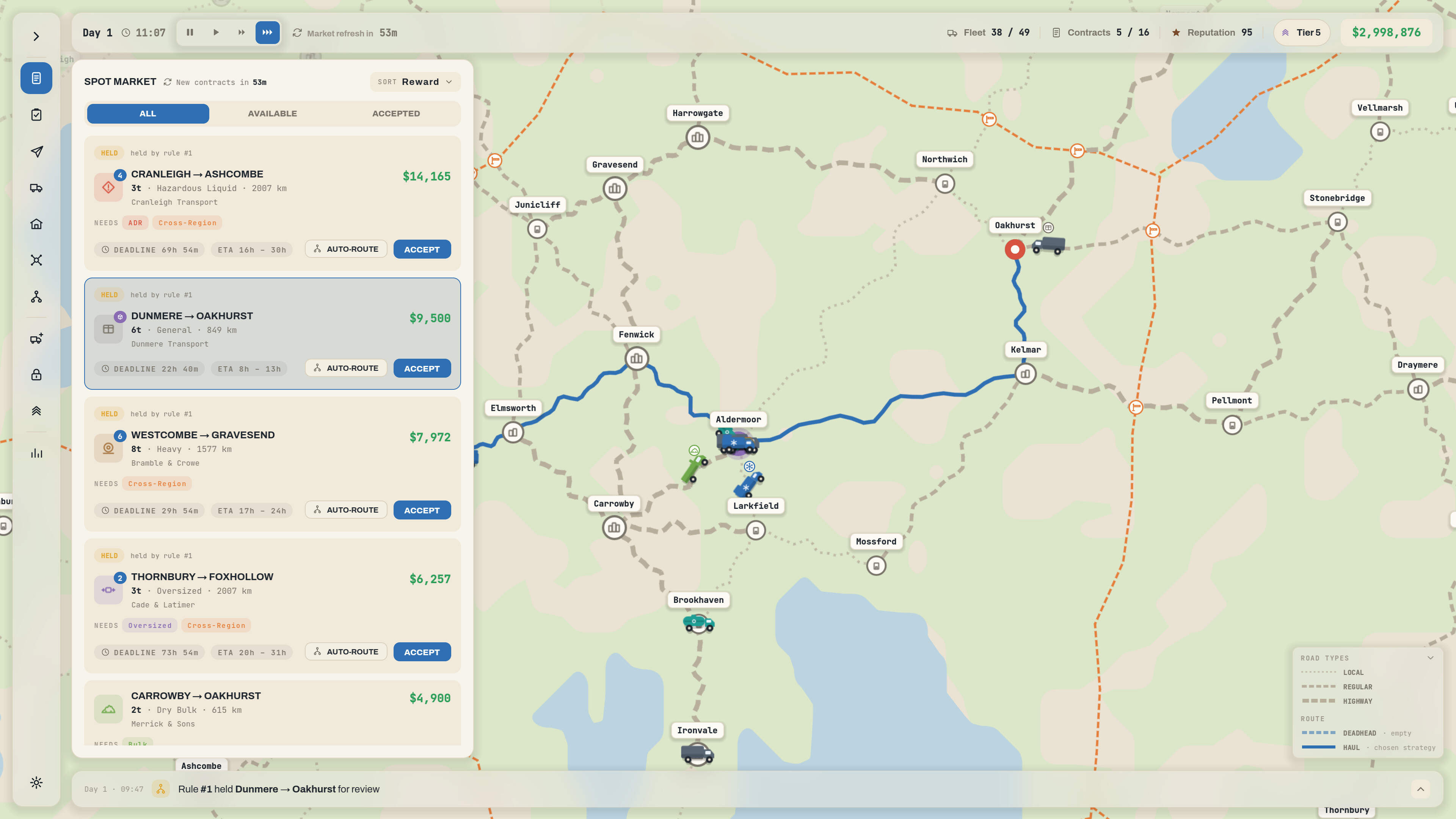This screenshot has width=1456, height=819.
Task: Expand the left sidebar chevron
Action: [x=36, y=37]
